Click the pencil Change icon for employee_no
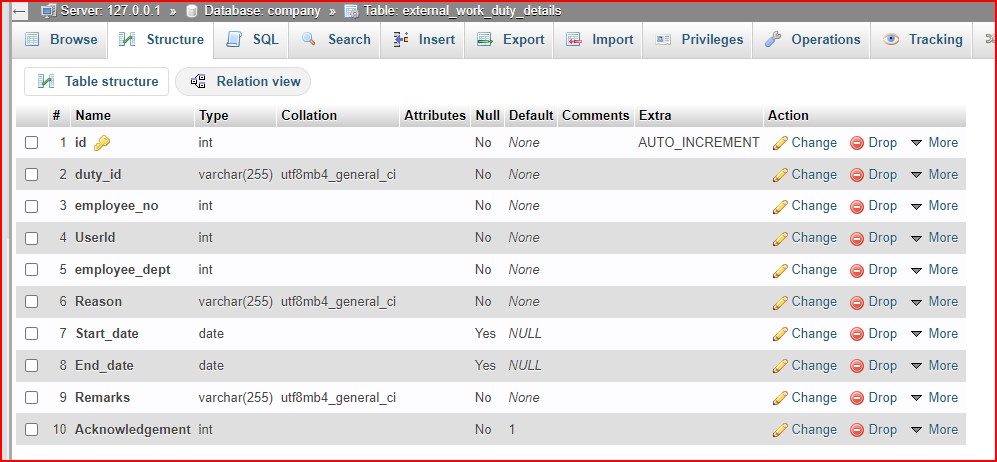997x462 pixels. pyautogui.click(x=780, y=207)
